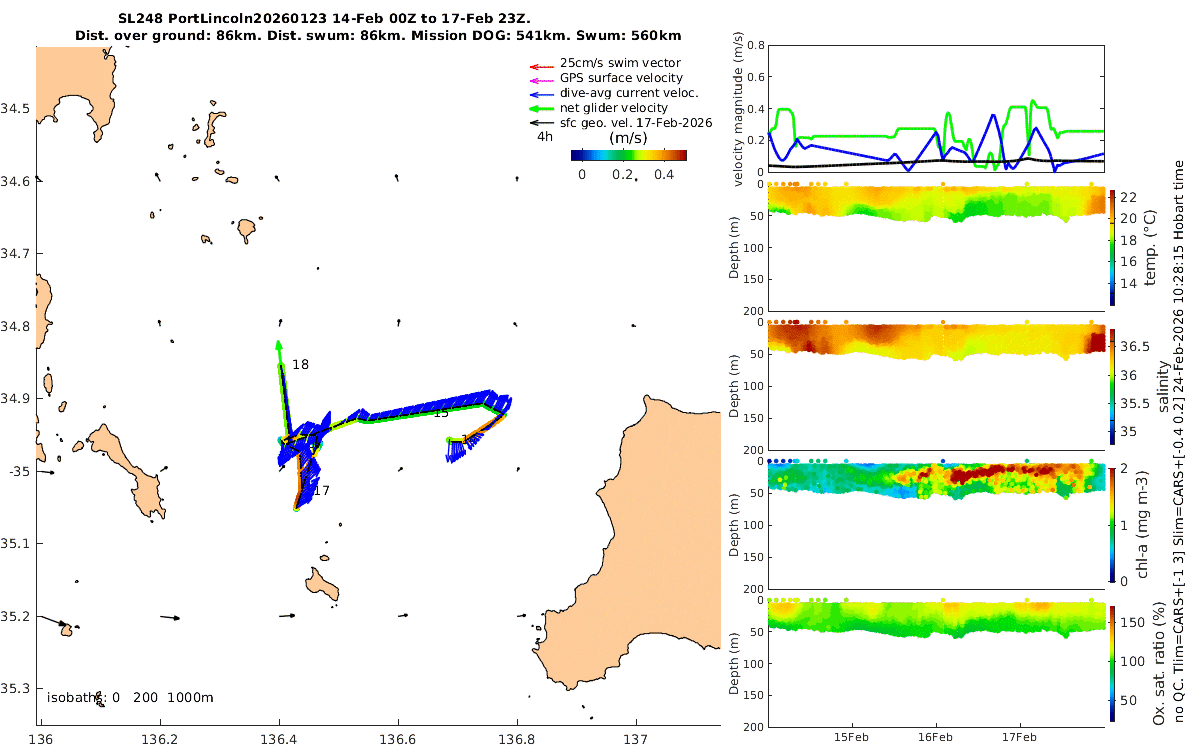Click the green net glider velocity arrow symbol
The height and width of the screenshot is (750, 1200).
coord(541,108)
